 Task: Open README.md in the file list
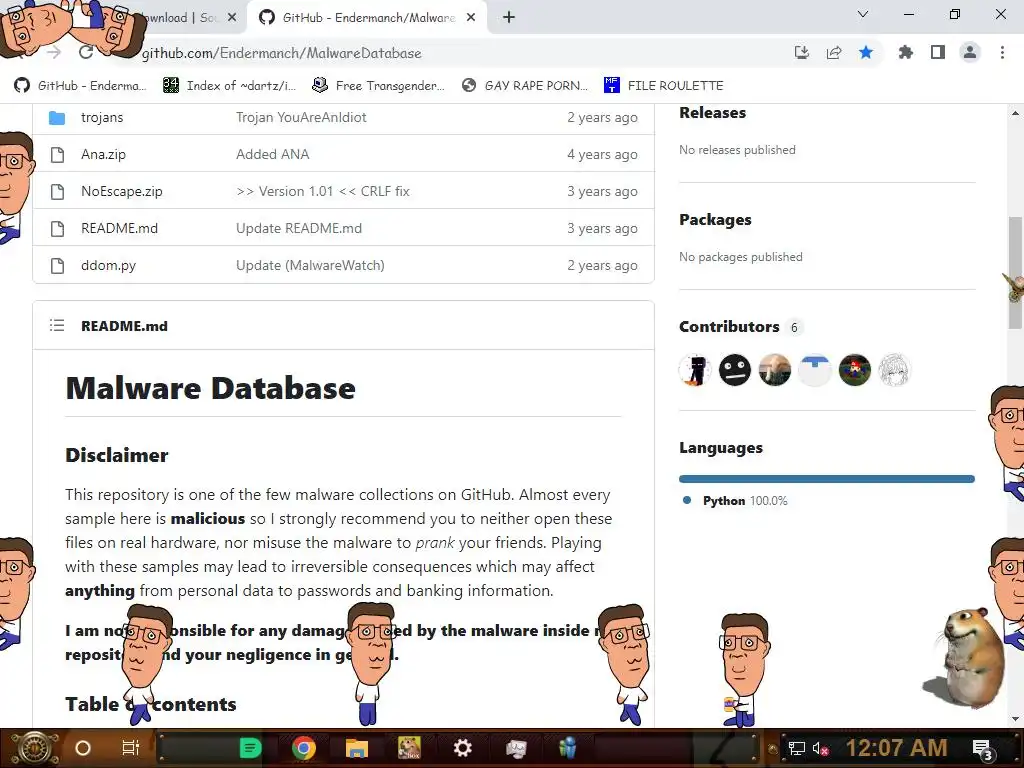[120, 229]
